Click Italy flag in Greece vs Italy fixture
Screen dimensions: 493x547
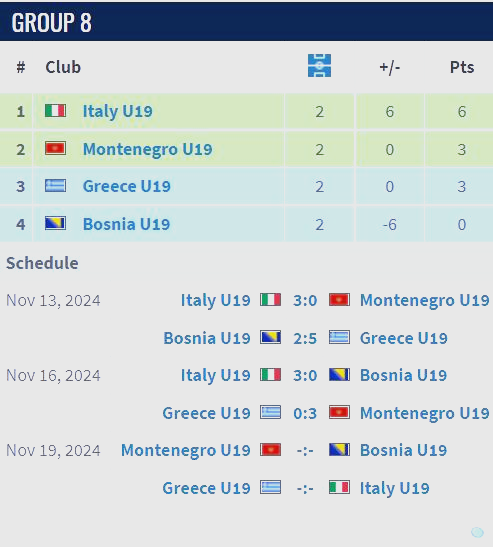pyautogui.click(x=339, y=487)
